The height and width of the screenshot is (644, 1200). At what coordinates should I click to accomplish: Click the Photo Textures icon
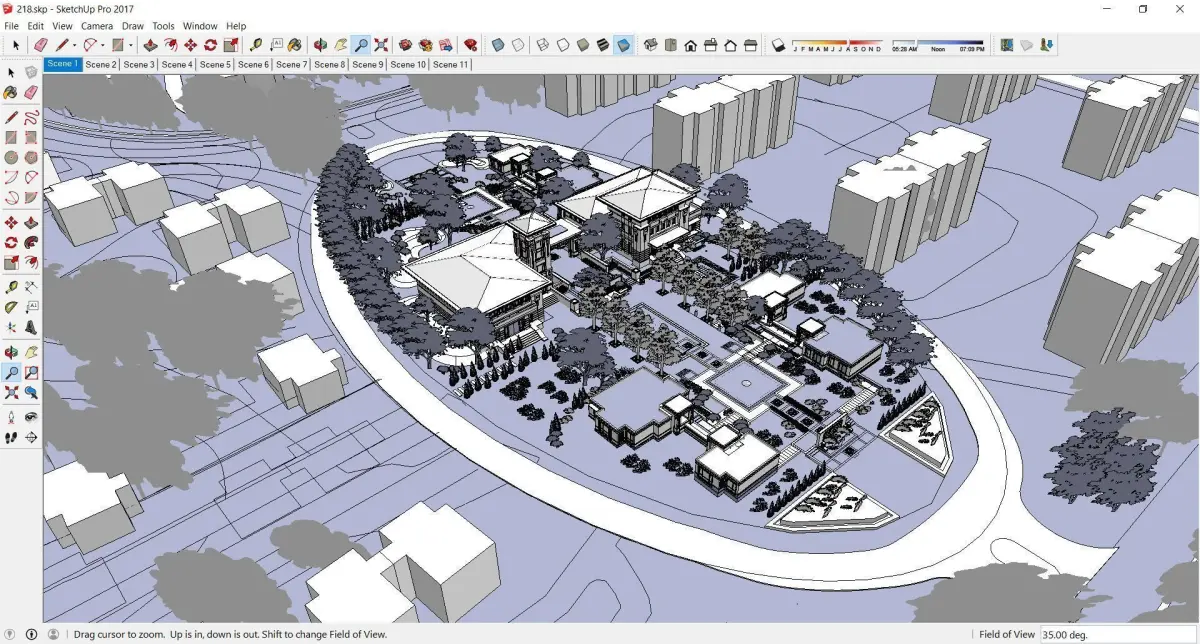tap(1046, 45)
